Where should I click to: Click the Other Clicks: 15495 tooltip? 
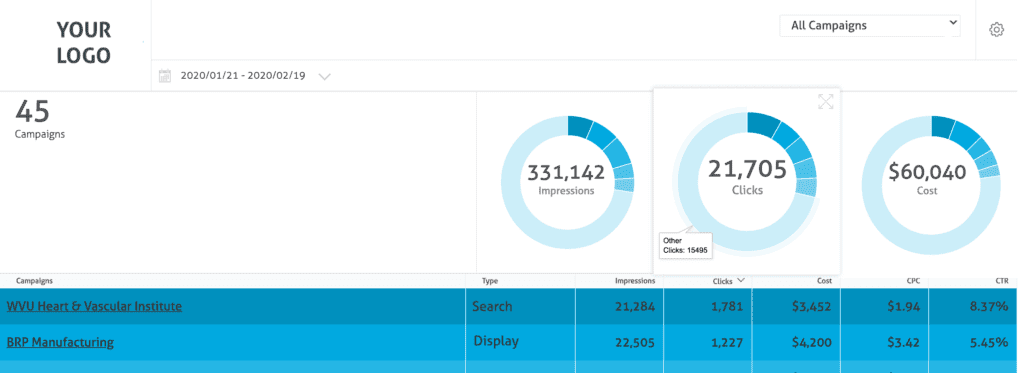tap(686, 245)
